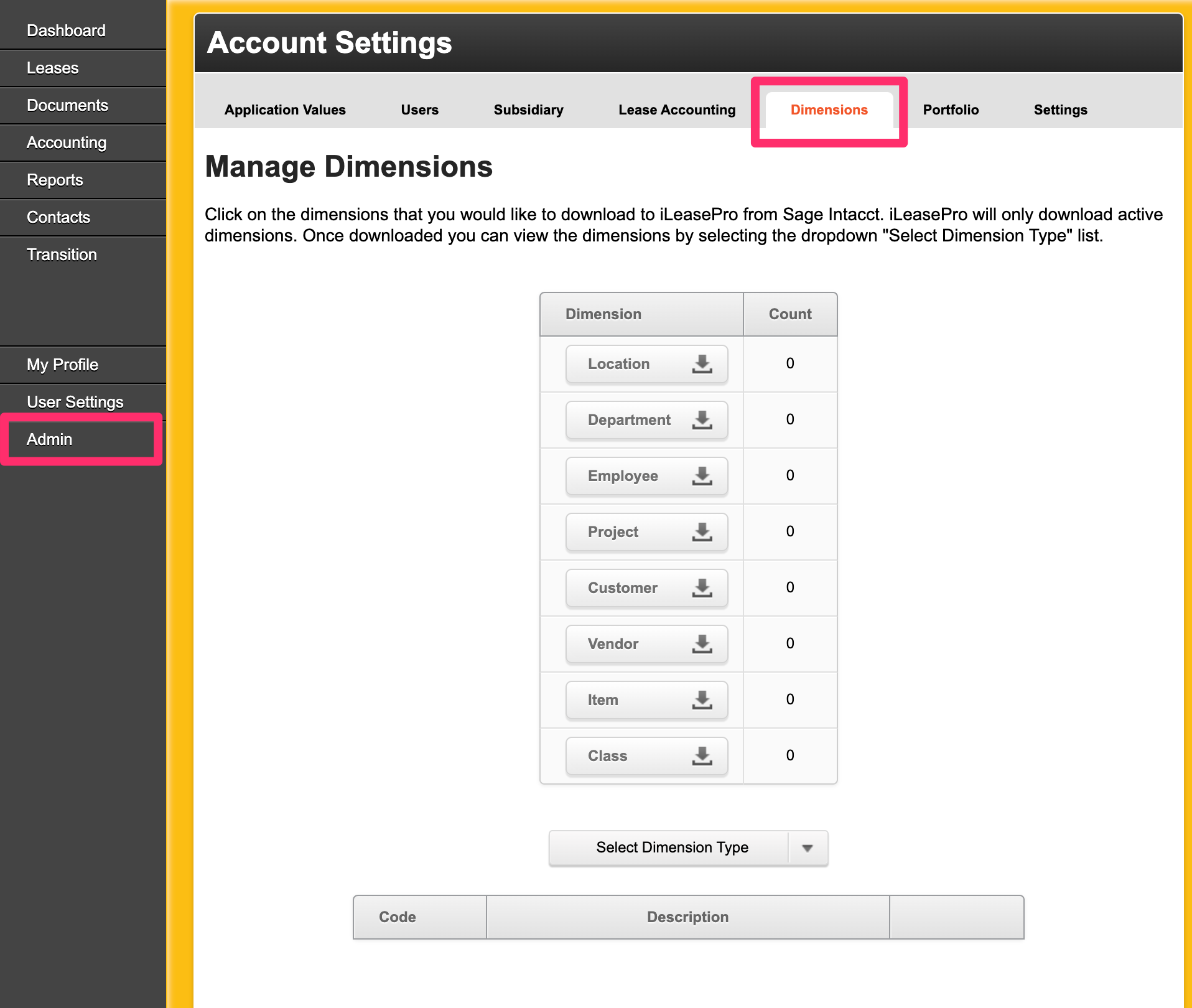
Task: Open Leases in the sidebar
Action: (x=53, y=68)
